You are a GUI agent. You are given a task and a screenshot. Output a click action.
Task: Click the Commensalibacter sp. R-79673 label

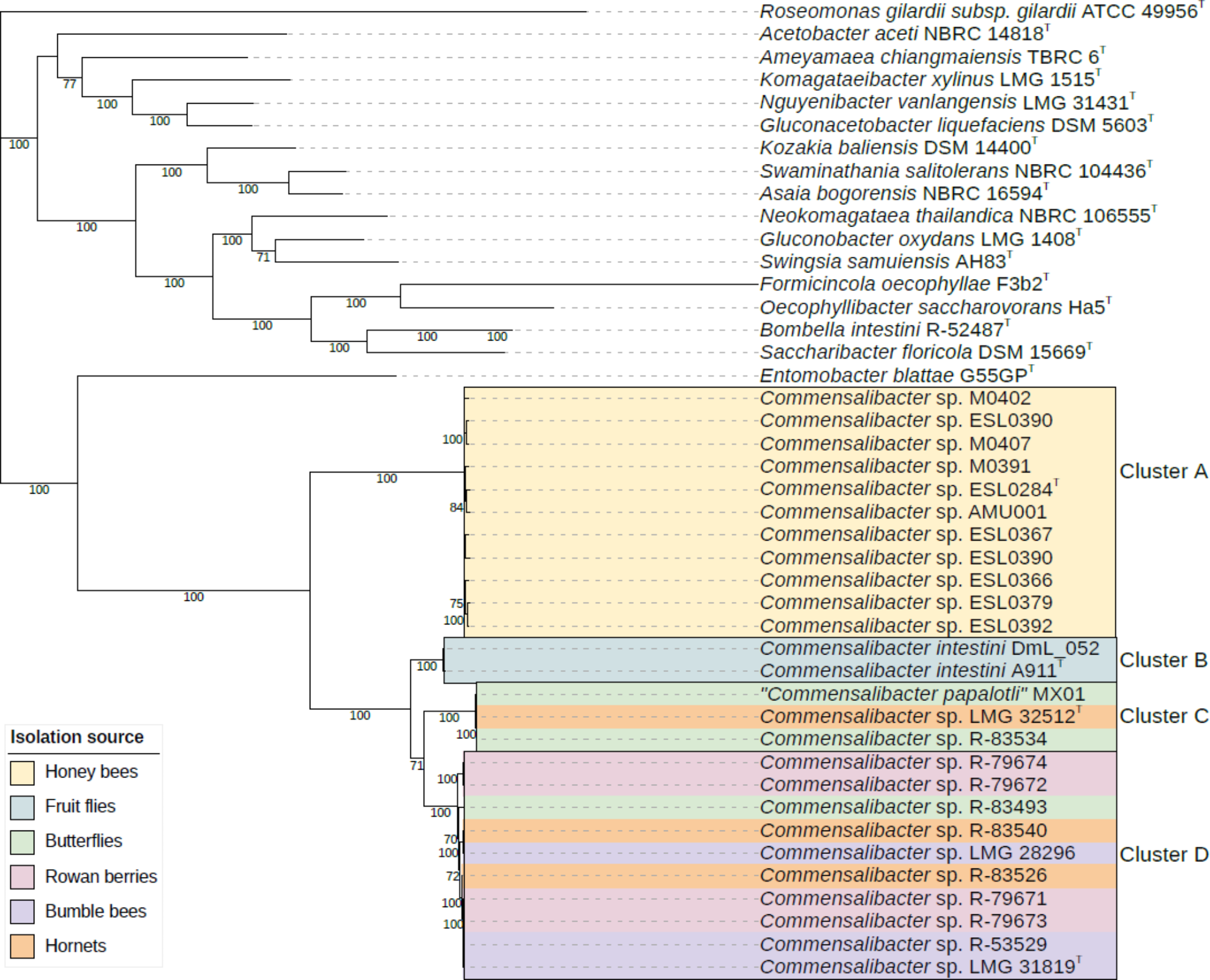tap(903, 920)
